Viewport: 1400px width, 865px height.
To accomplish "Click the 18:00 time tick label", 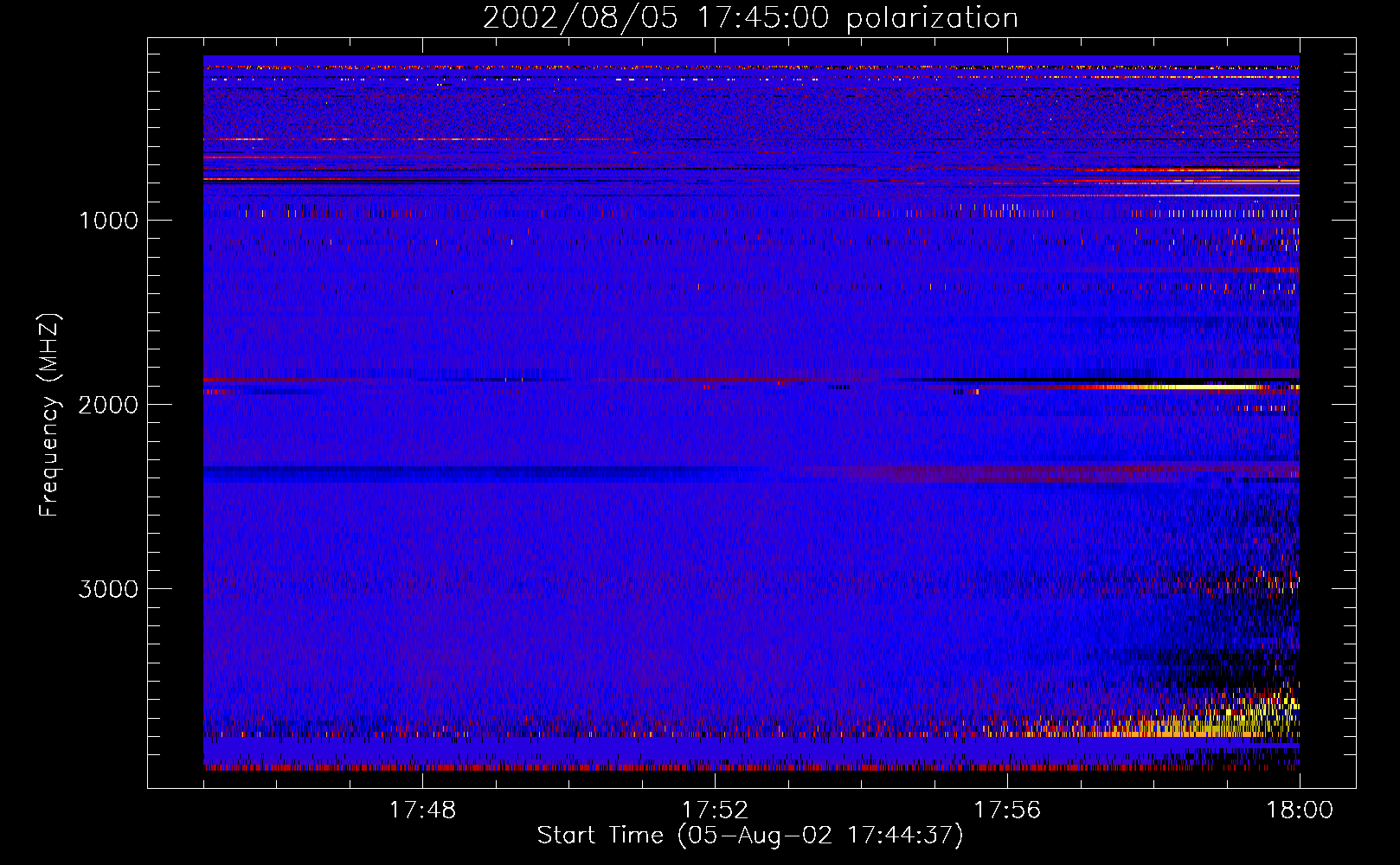I will pos(1300,811).
